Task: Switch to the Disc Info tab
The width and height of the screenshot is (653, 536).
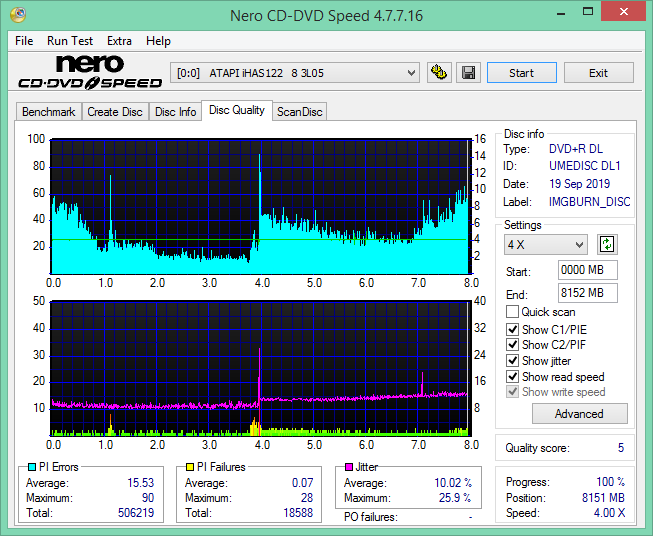Action: 175,112
